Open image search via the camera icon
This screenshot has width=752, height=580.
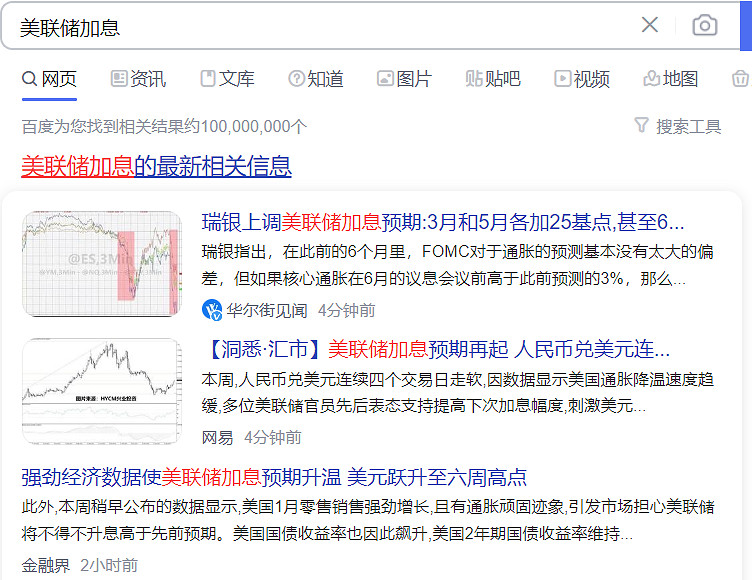705,25
